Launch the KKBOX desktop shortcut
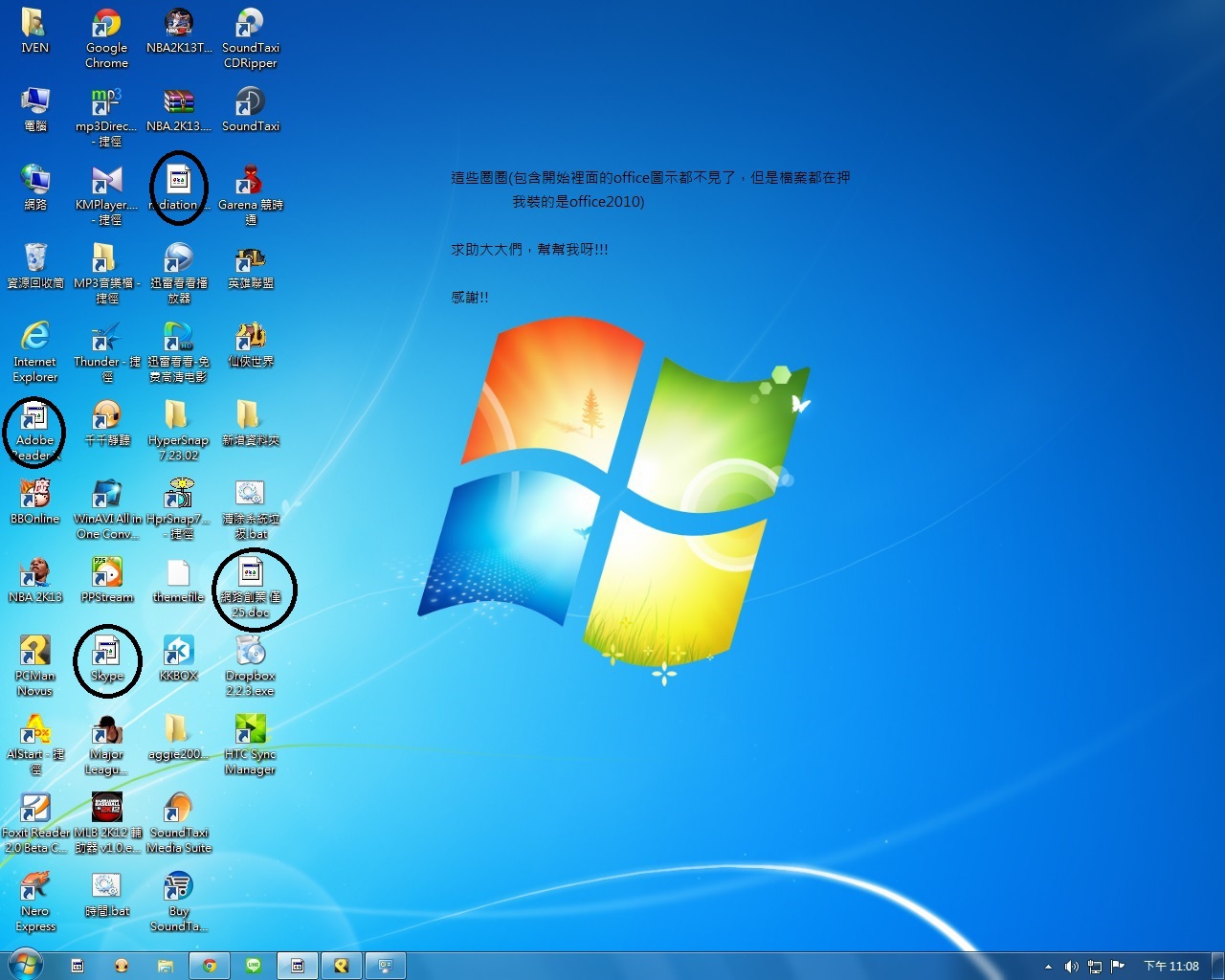1225x980 pixels. [178, 659]
